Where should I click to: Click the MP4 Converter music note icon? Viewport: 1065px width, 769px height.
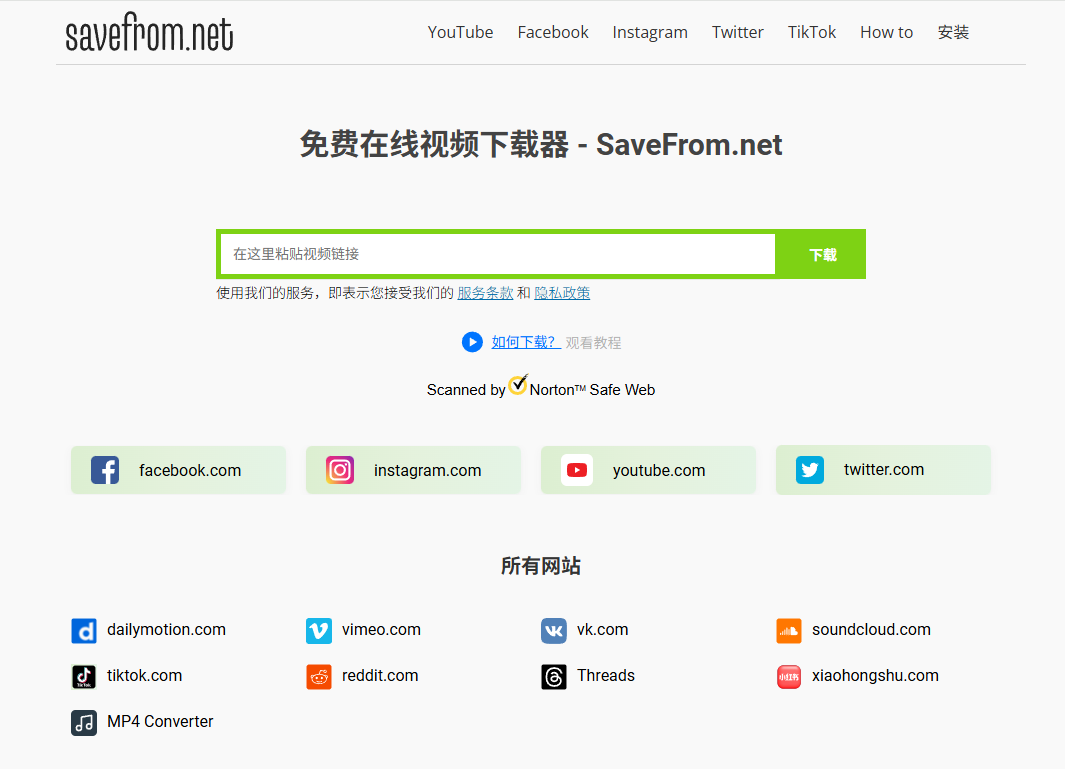[x=84, y=723]
